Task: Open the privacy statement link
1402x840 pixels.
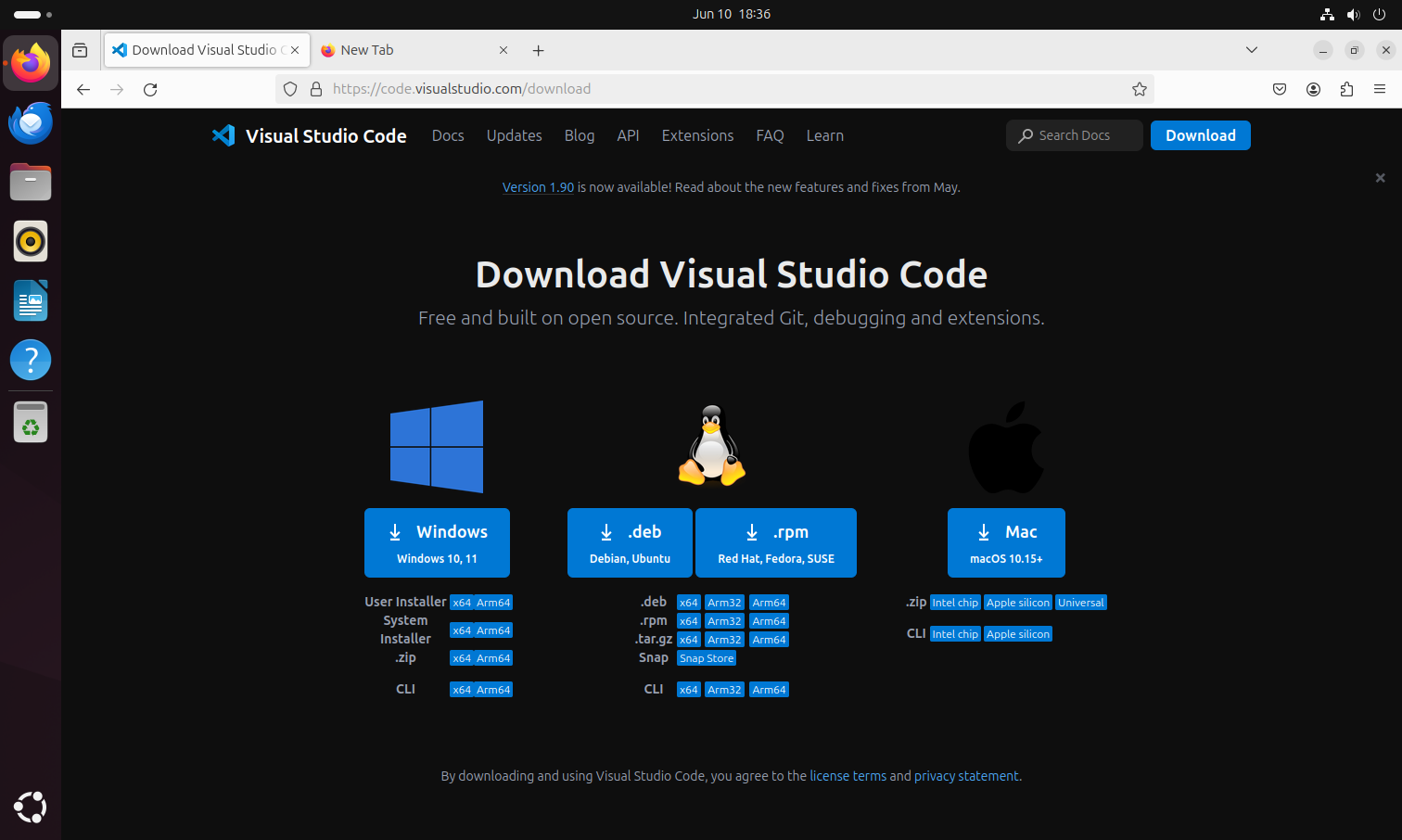Action: pos(966,776)
